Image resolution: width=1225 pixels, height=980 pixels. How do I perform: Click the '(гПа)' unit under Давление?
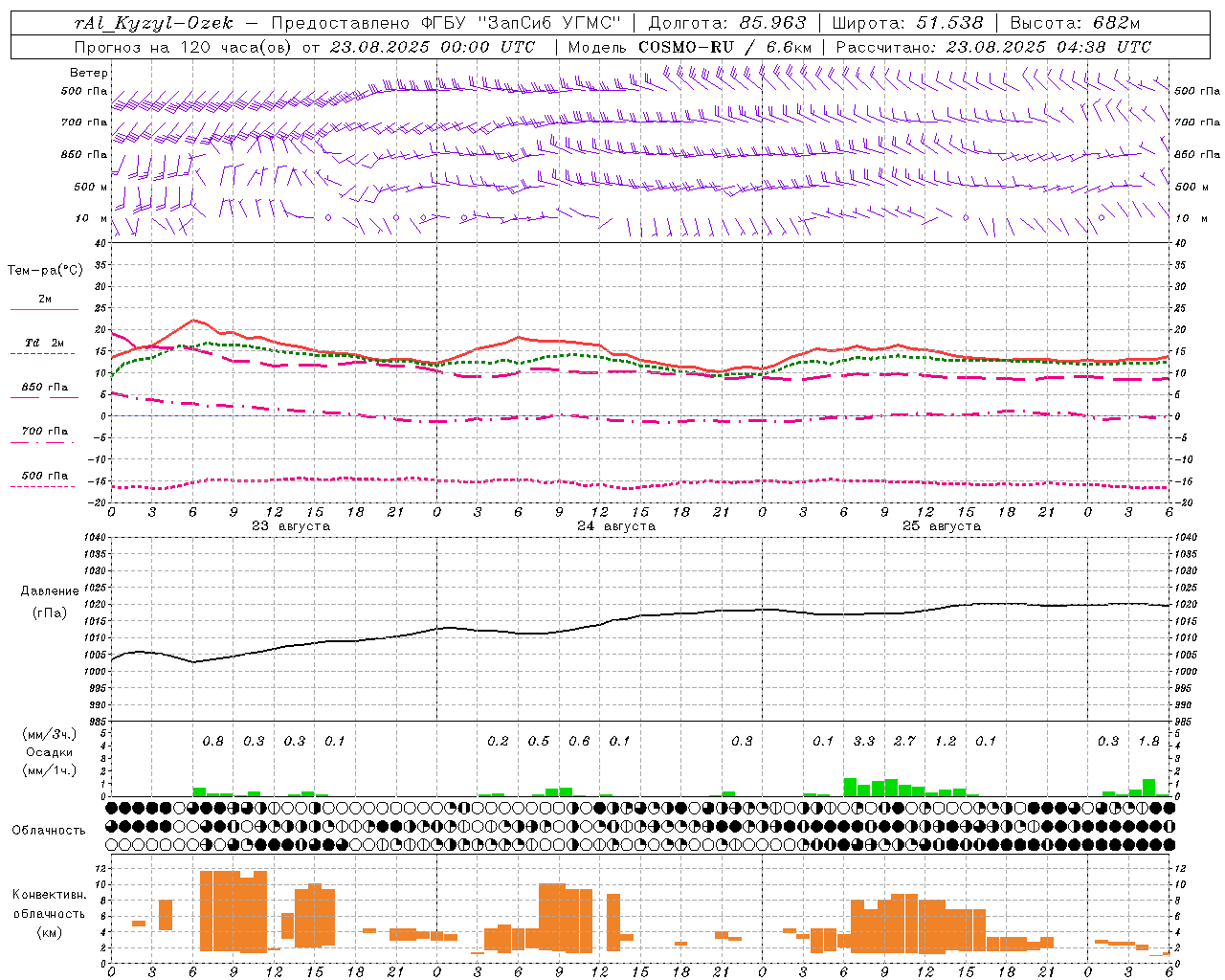point(50,613)
